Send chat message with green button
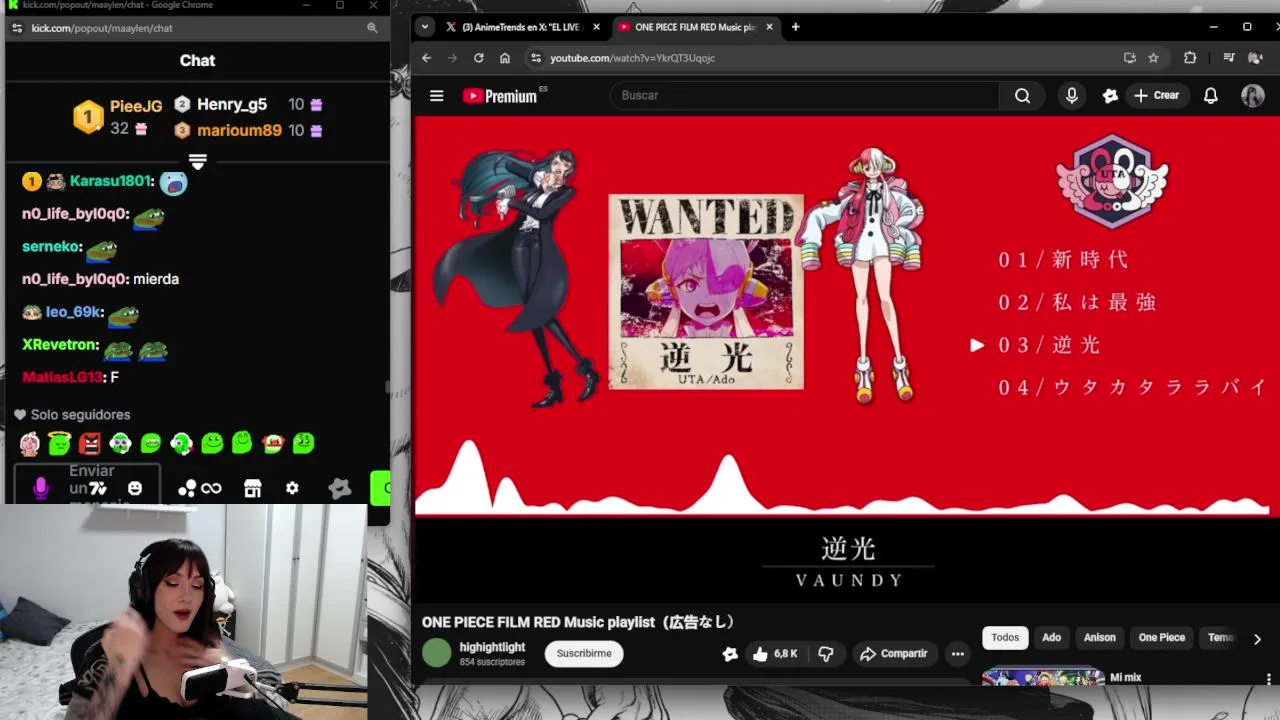This screenshot has width=1280, height=720. (380, 488)
